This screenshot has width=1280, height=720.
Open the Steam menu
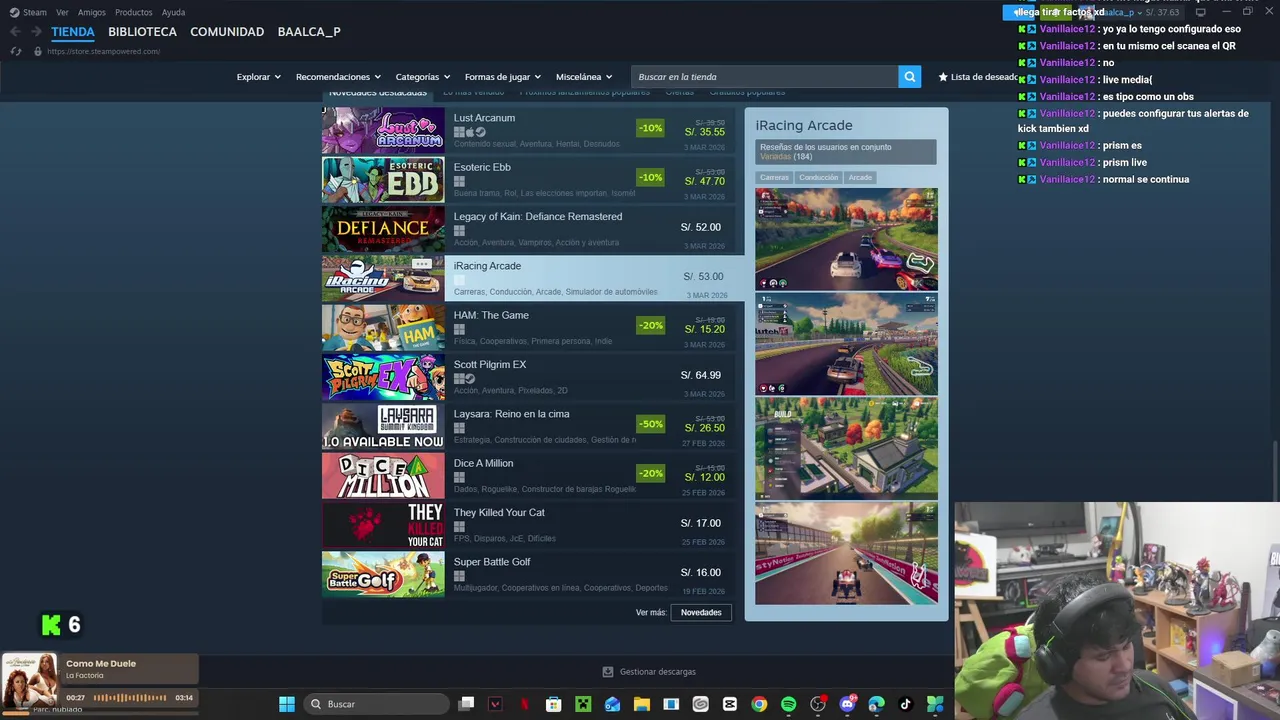35,12
